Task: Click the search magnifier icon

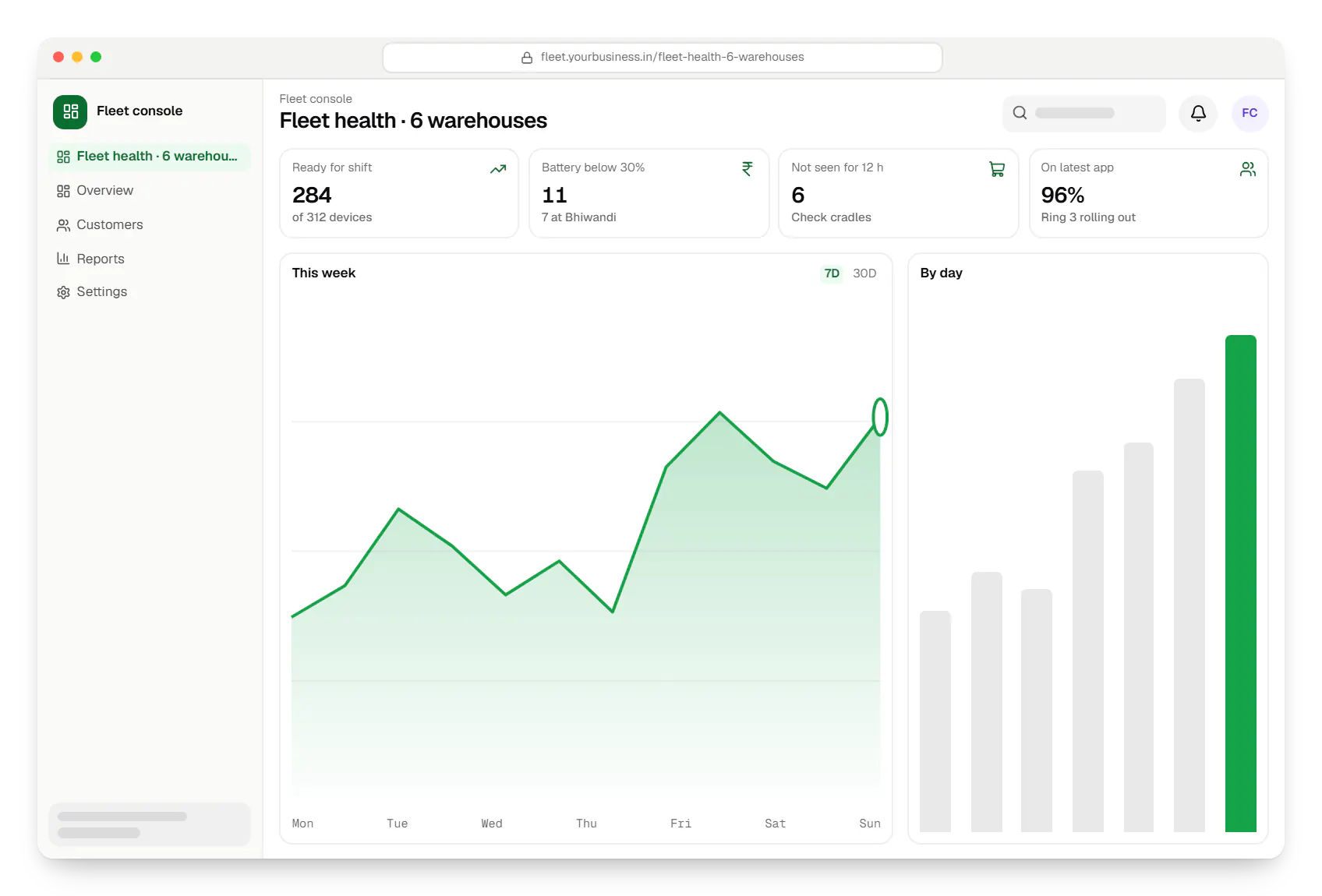Action: click(x=1020, y=113)
